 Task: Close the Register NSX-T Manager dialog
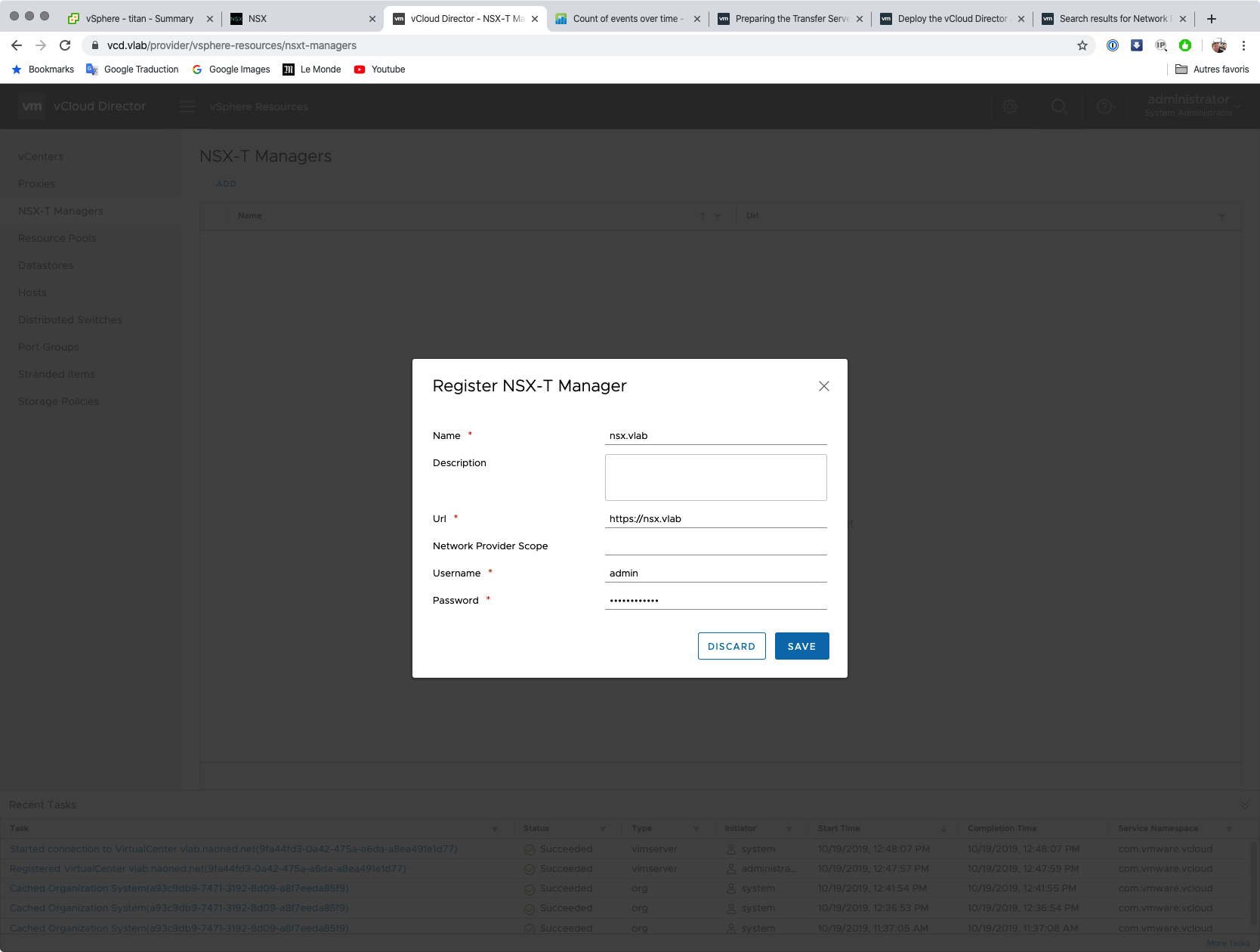823,386
